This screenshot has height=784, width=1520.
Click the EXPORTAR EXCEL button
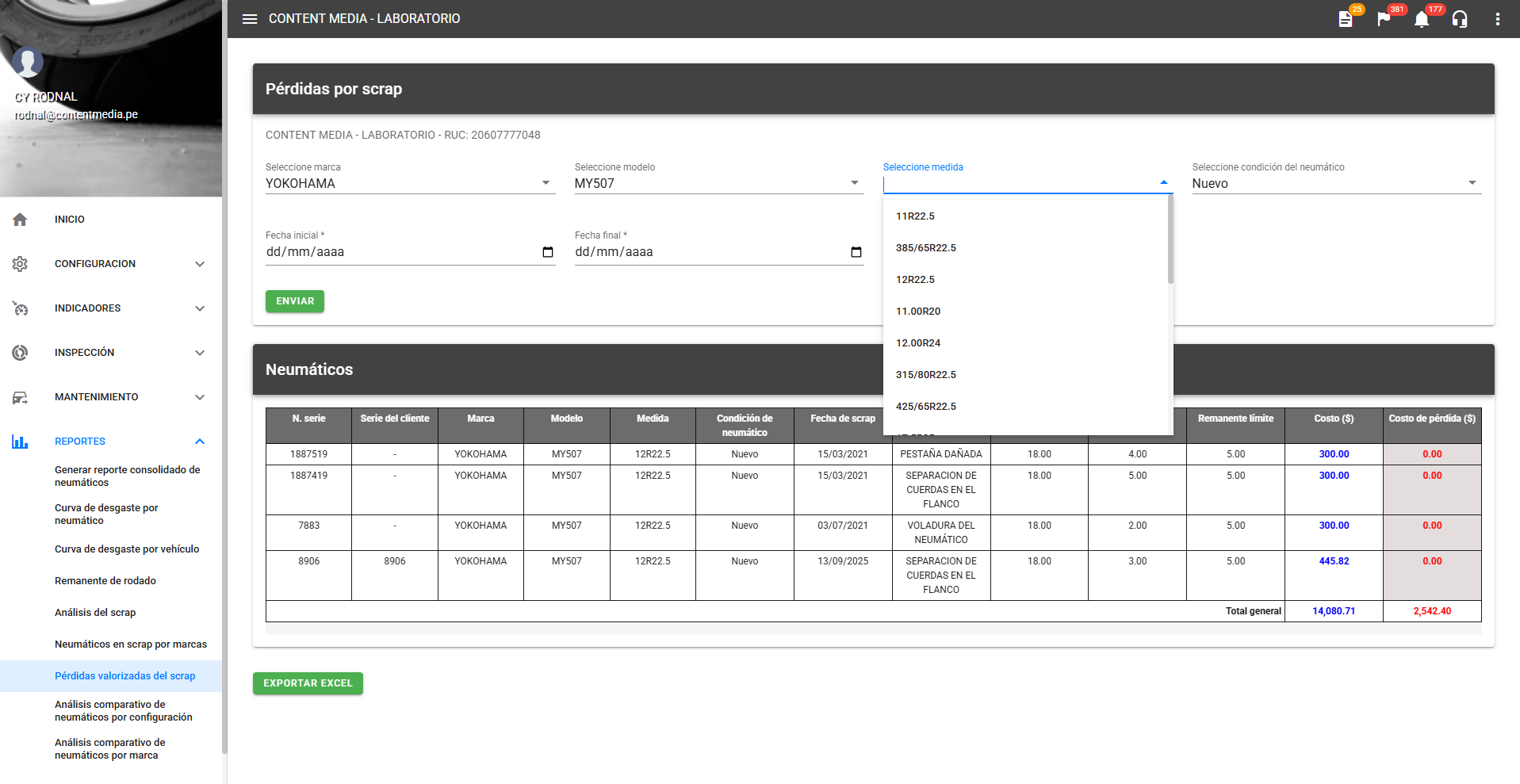(308, 683)
